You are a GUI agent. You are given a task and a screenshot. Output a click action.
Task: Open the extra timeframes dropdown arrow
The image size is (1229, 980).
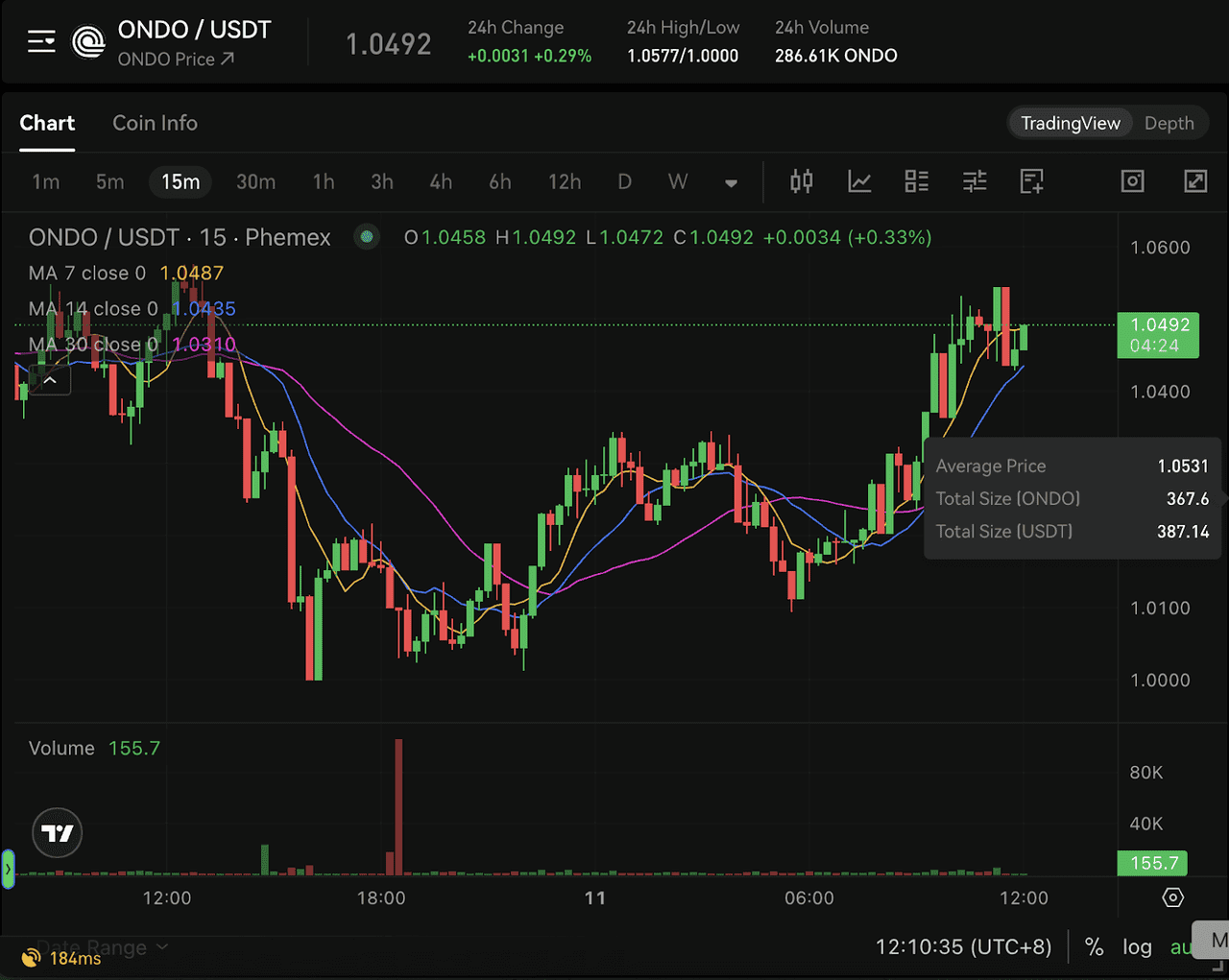731,181
